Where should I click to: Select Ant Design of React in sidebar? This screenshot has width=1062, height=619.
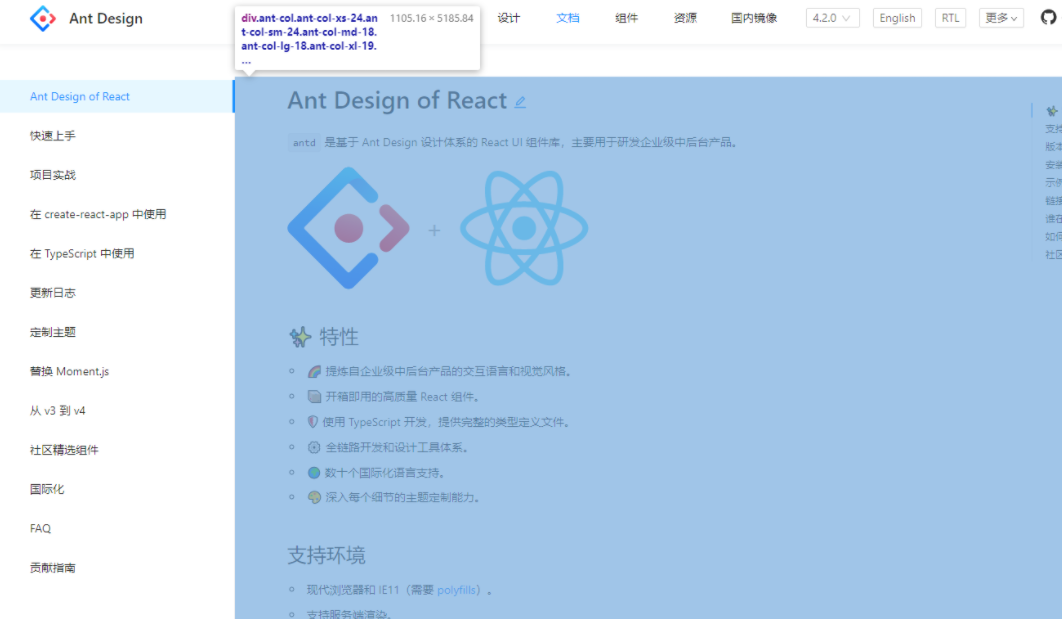pos(117,96)
